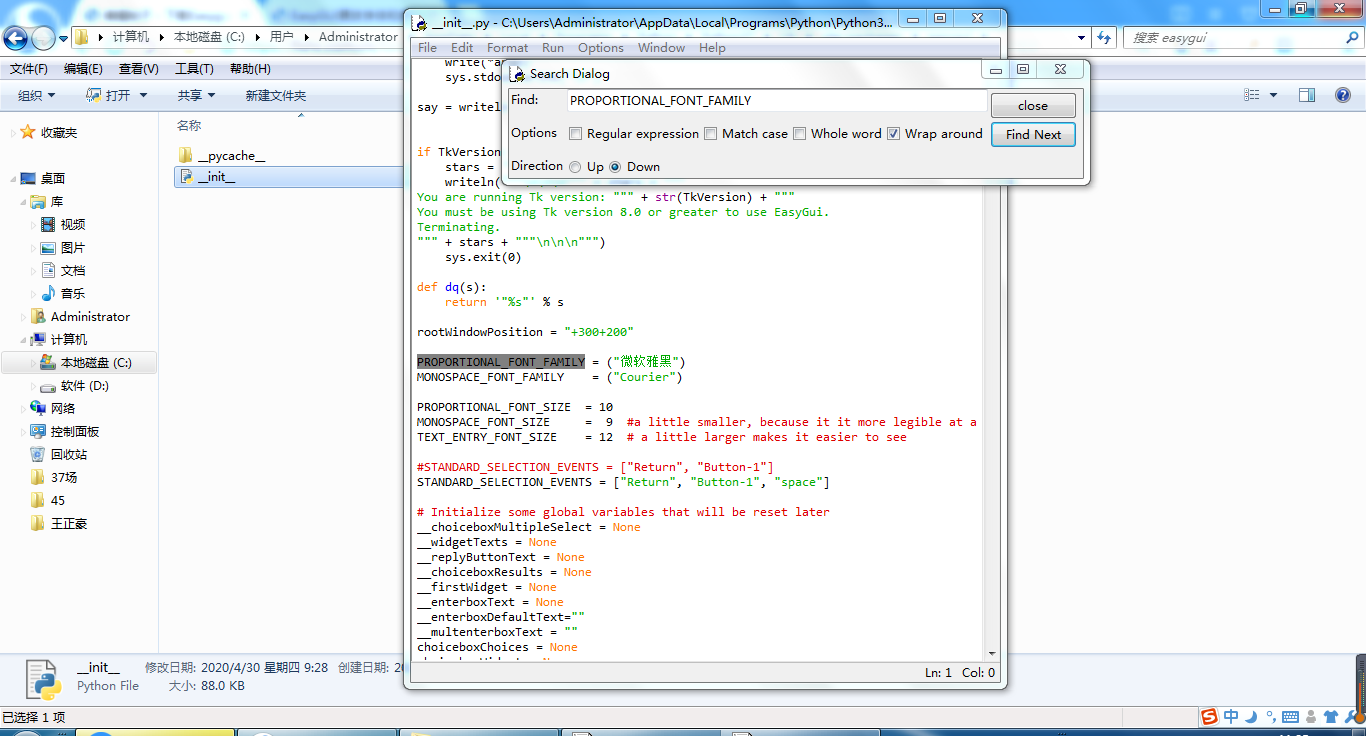Click the close button in Search Dialog
Viewport: 1366px width, 736px height.
pos(1033,105)
